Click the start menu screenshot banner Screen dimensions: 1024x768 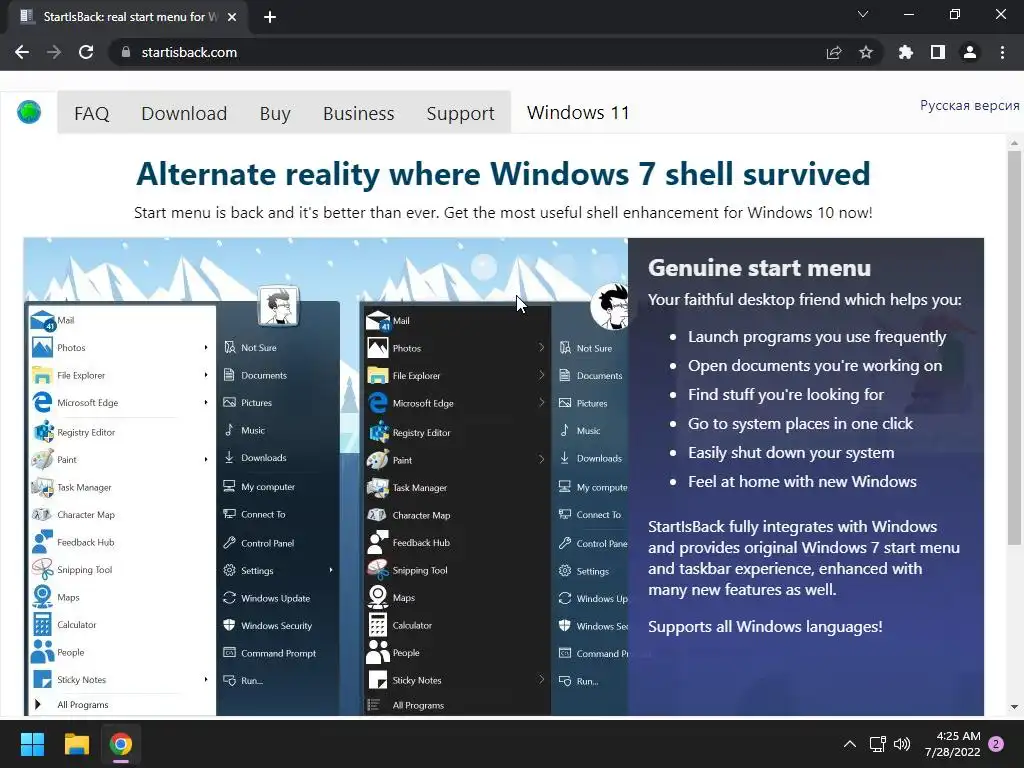504,477
